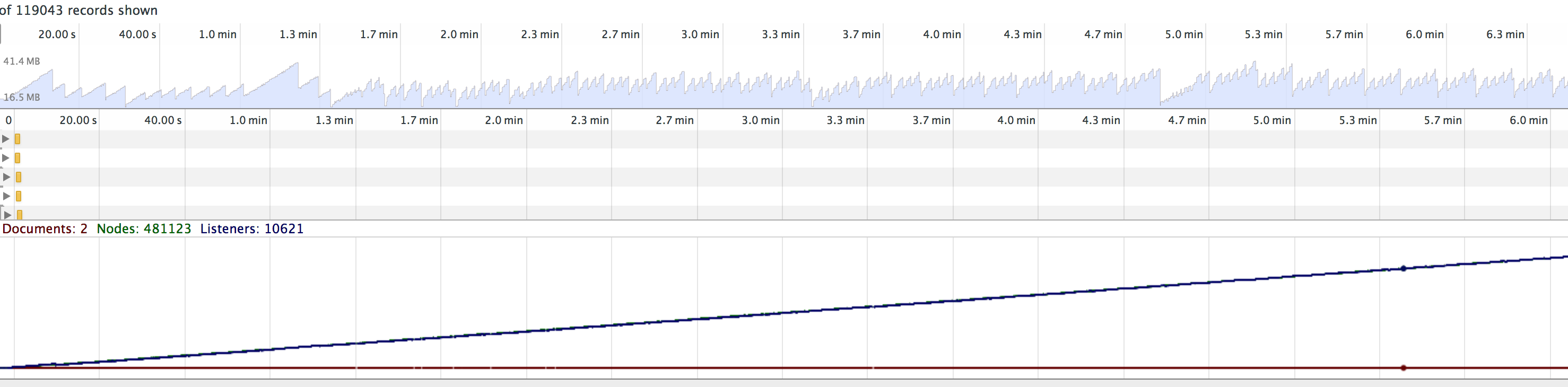Click the 1.3 min label in the memory overview ruler
This screenshot has width=1568, height=387.
click(x=298, y=34)
